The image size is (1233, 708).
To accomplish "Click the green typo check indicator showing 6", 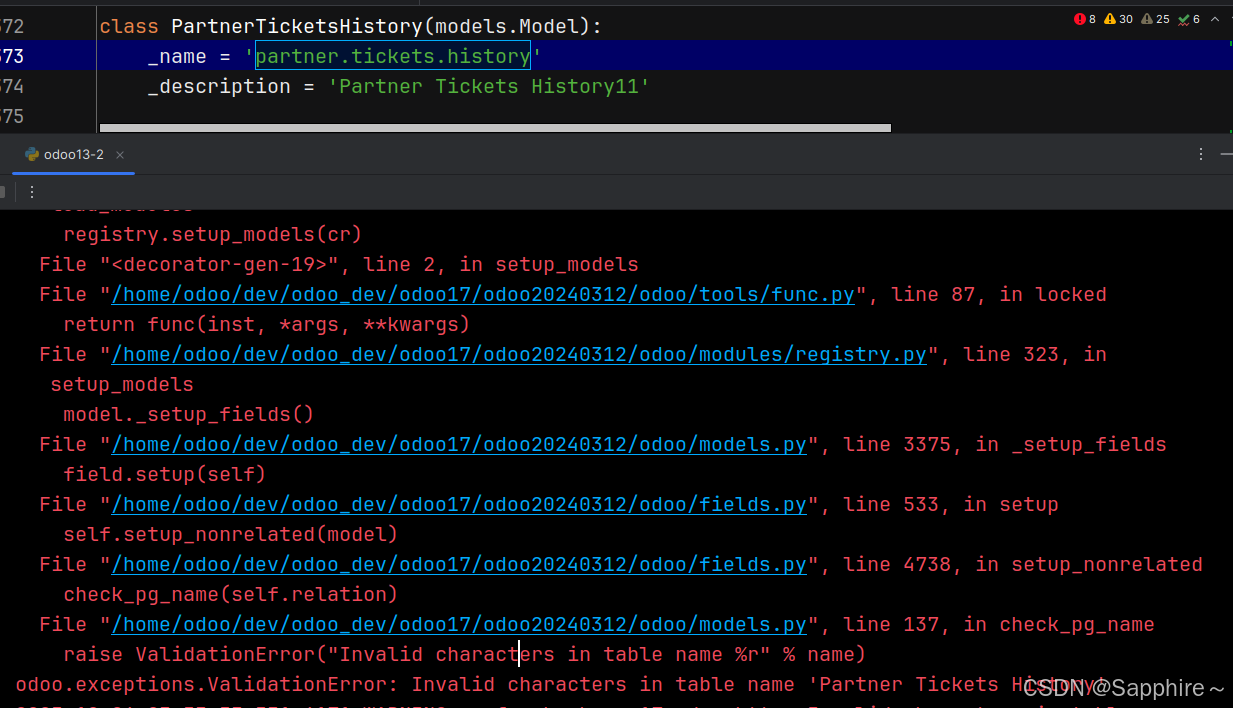I will (x=1189, y=19).
